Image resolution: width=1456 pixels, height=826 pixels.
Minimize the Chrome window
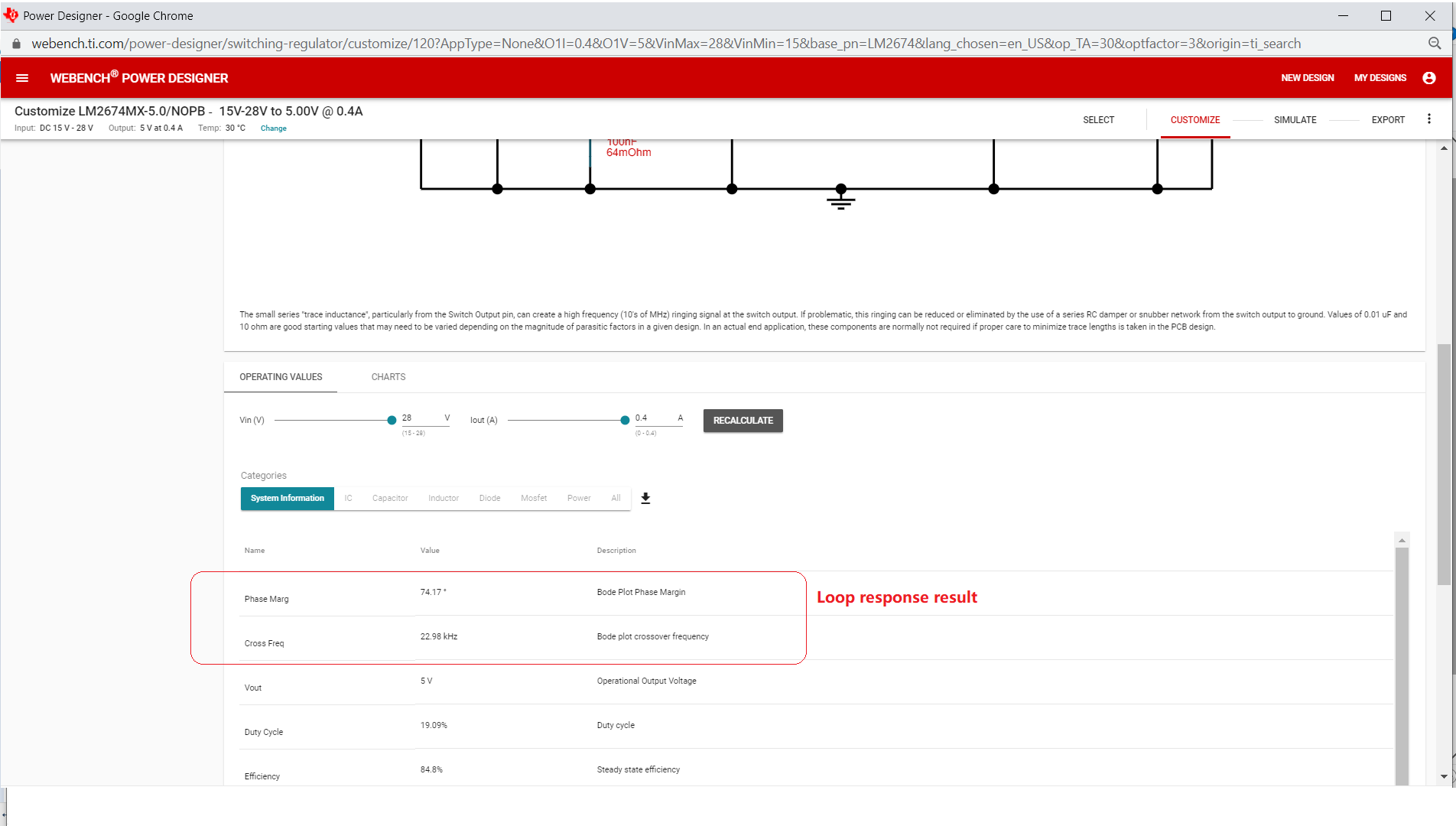pos(1343,15)
